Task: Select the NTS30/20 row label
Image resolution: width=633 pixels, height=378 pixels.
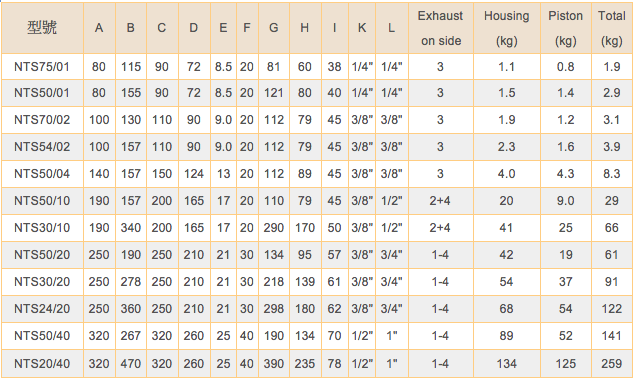Action: pyautogui.click(x=42, y=281)
